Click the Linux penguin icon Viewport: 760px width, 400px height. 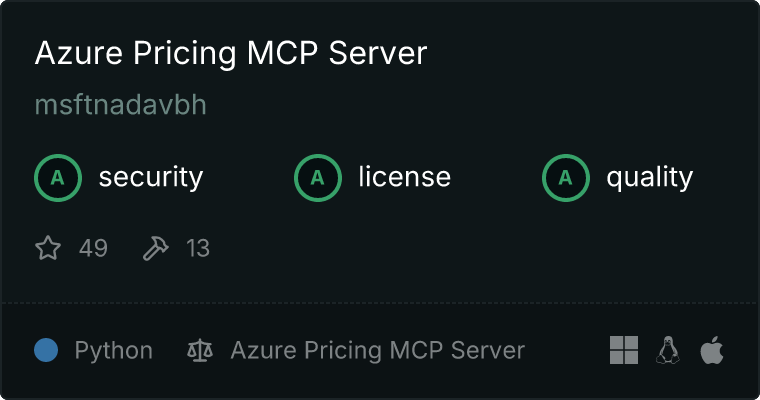(x=668, y=350)
